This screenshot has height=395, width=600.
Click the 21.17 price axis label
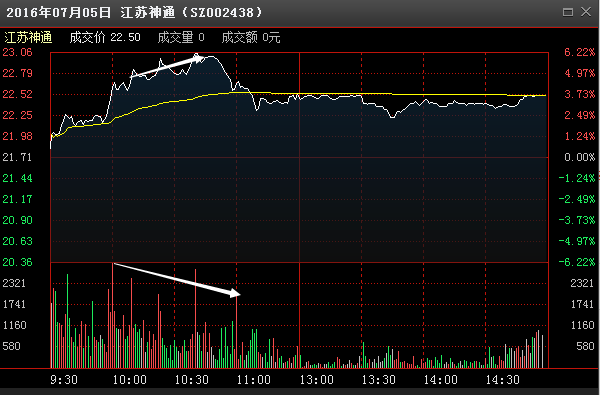pyautogui.click(x=17, y=199)
